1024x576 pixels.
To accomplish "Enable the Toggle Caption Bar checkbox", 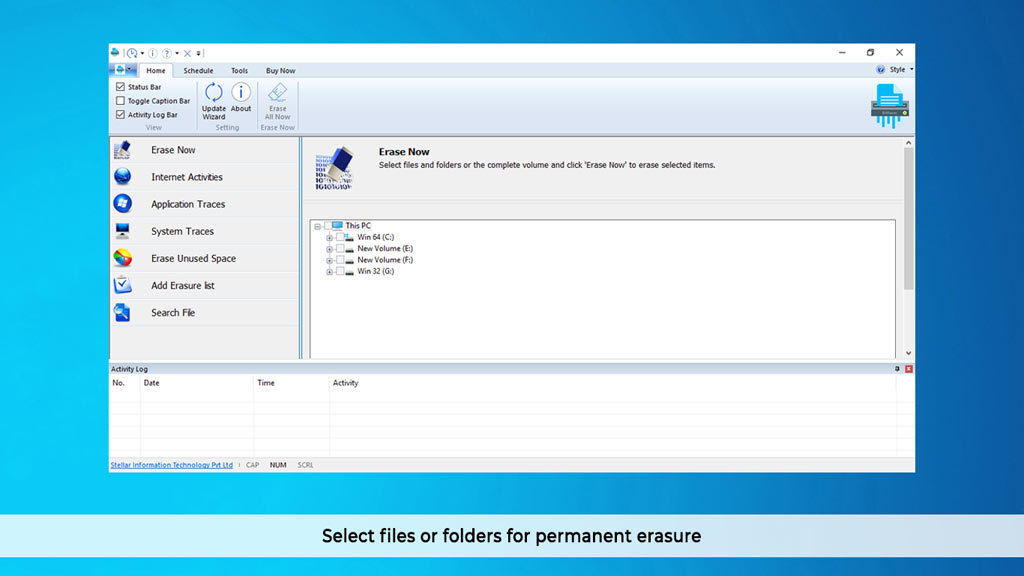I will pyautogui.click(x=120, y=101).
